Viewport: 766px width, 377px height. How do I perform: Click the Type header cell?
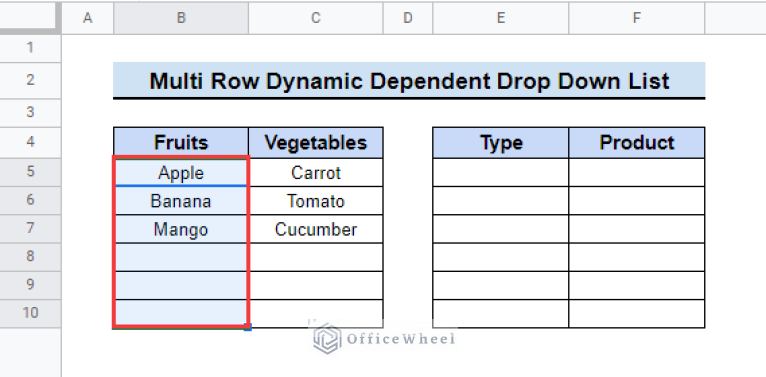click(501, 143)
